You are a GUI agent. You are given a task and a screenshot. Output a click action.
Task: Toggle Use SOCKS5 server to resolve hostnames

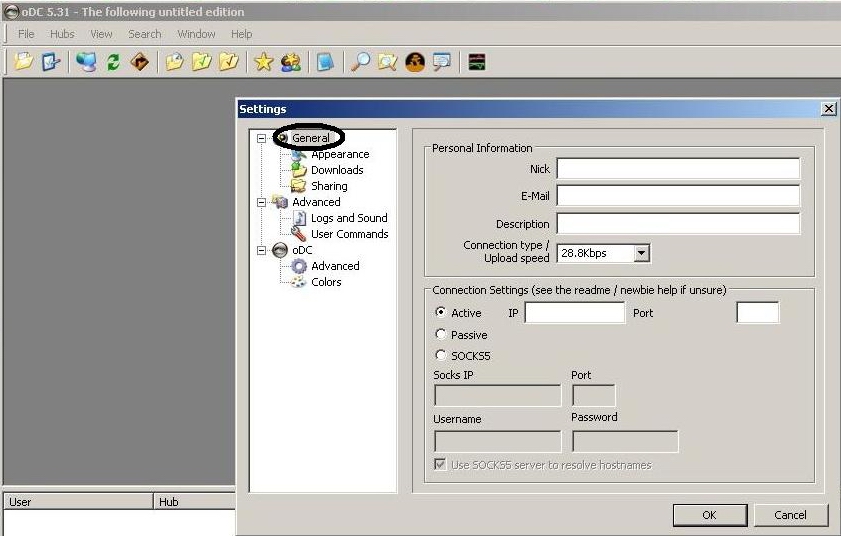pyautogui.click(x=440, y=465)
